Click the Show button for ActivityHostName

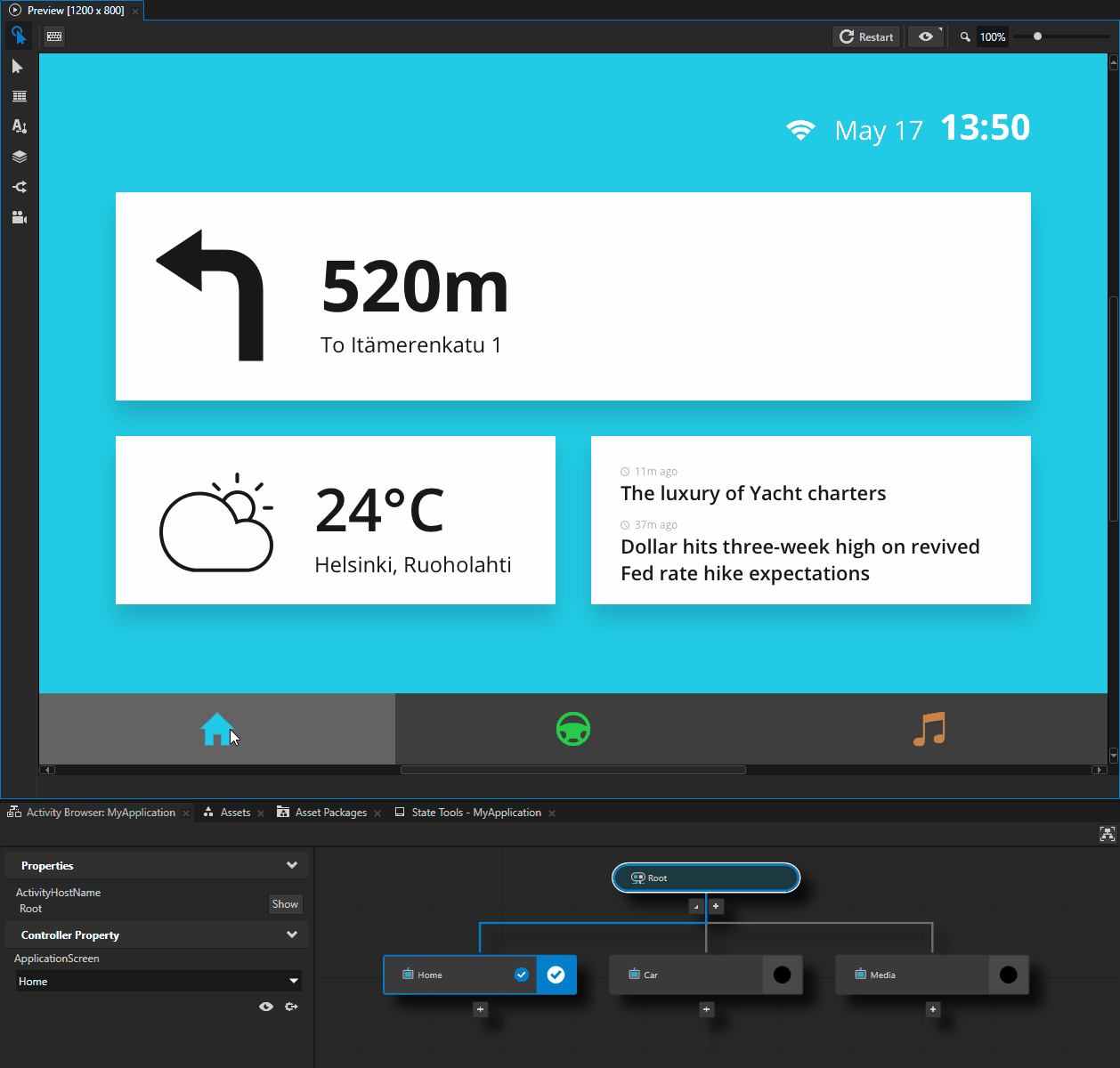[x=285, y=904]
